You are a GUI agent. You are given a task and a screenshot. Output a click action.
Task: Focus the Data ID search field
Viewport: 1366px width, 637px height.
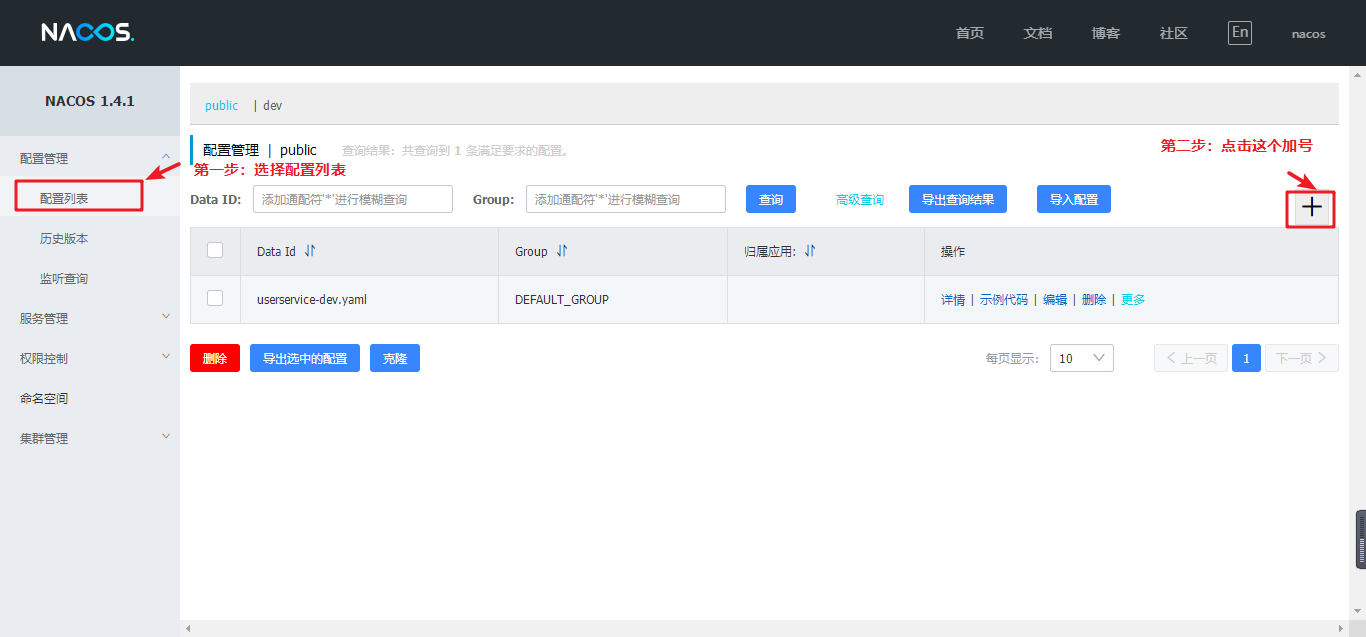point(353,199)
